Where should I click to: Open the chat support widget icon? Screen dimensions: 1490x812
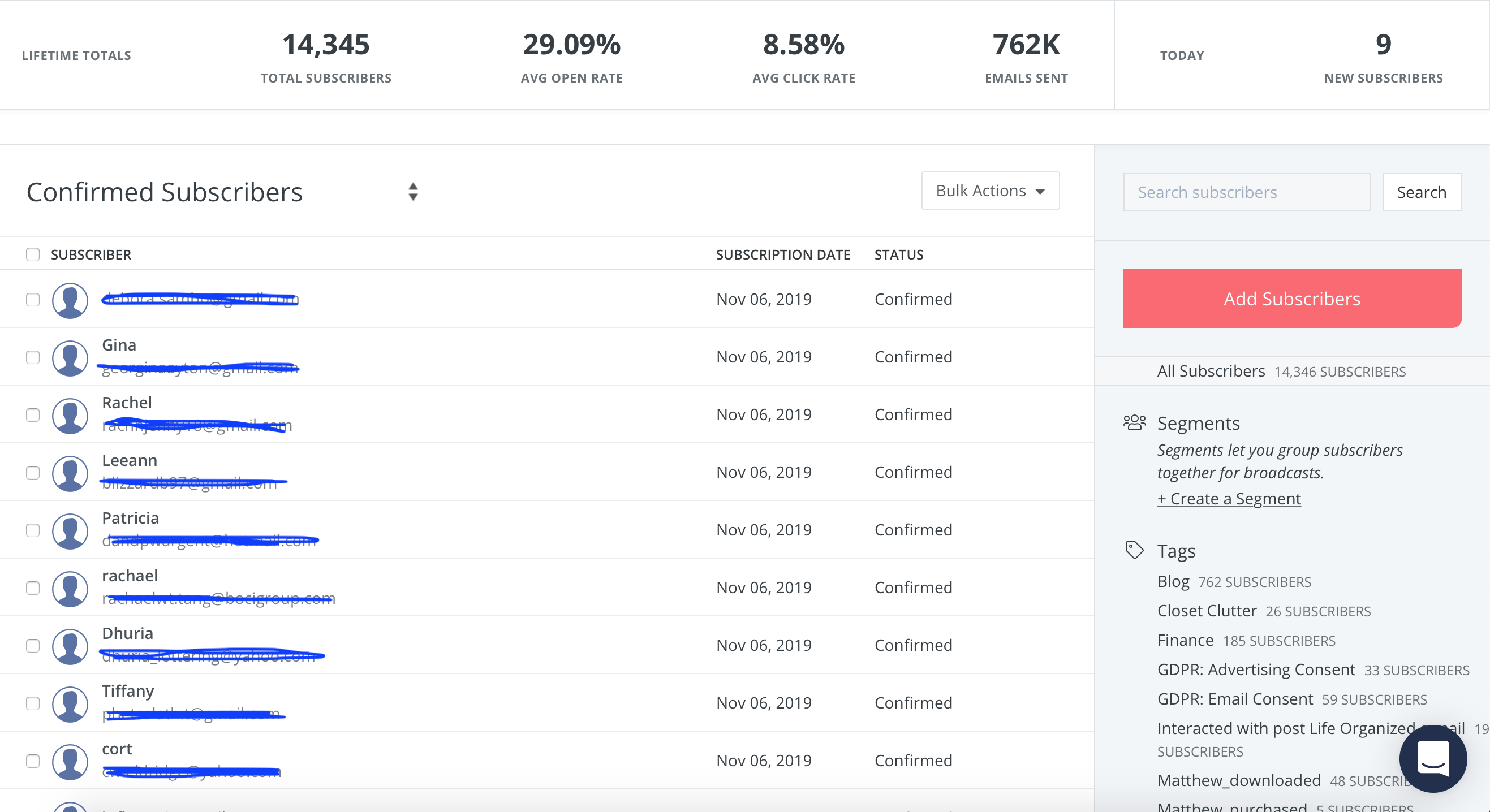coord(1433,758)
